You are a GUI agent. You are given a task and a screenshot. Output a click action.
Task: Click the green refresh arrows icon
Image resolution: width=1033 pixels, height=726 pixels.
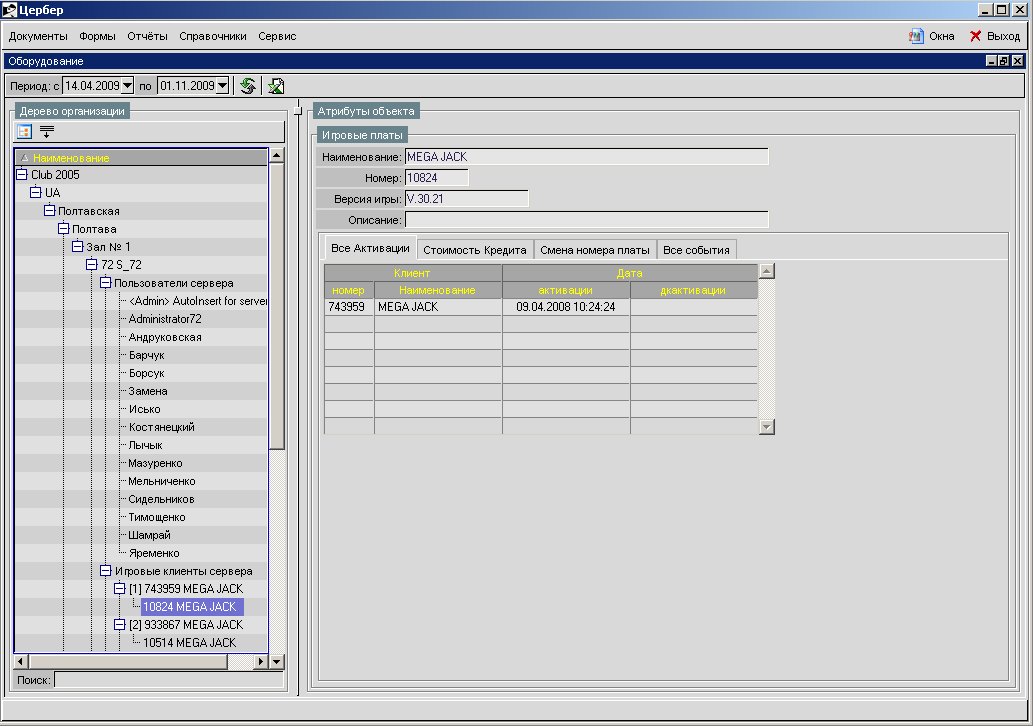coord(247,86)
